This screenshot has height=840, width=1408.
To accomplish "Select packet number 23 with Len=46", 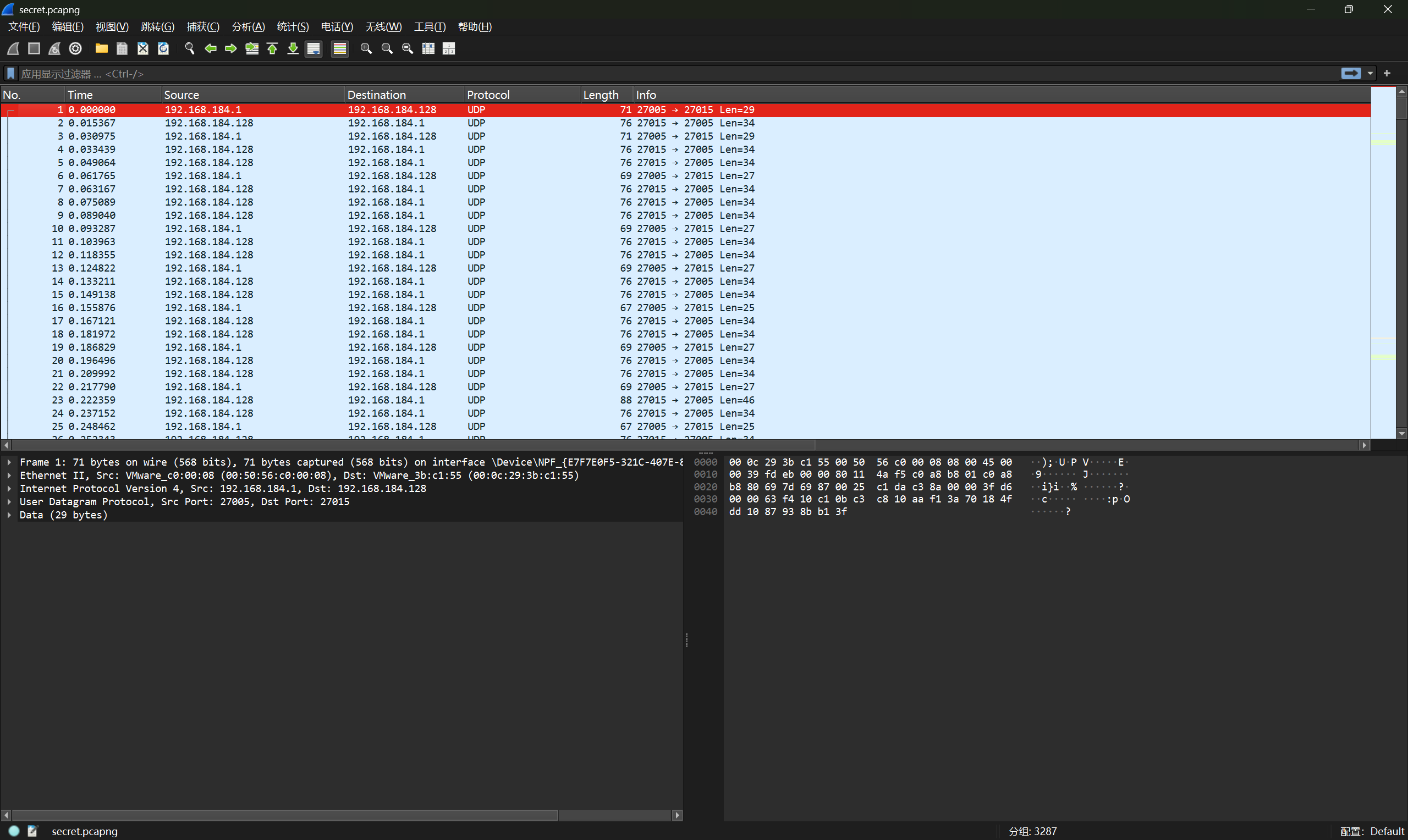I will click(x=686, y=400).
